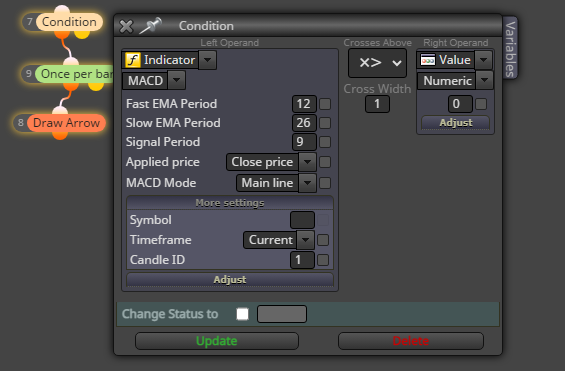Click the Cross Width value field
This screenshot has height=371, width=565.
coord(377,104)
